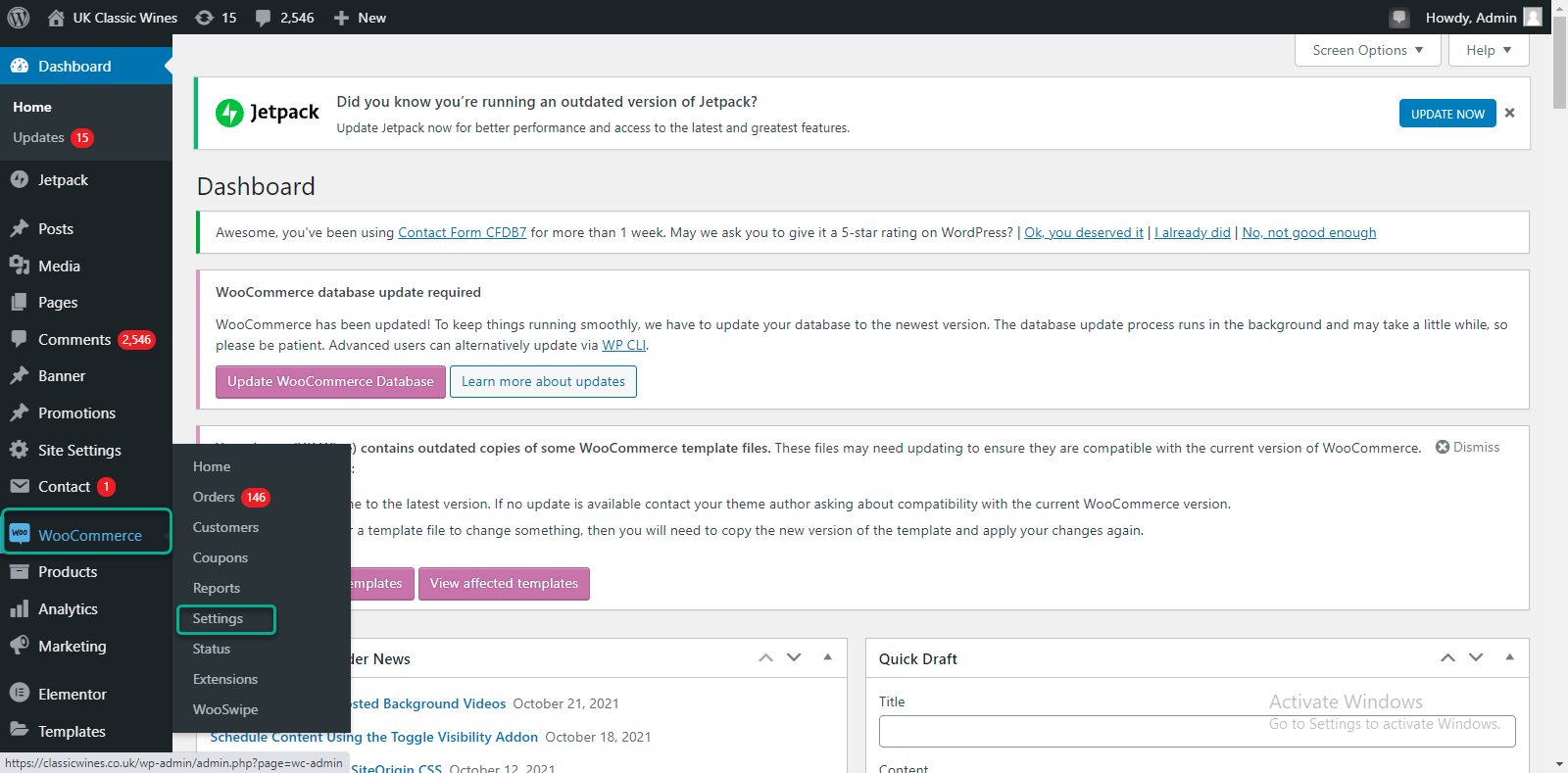Click the WooCommerce woo icon
Viewport: 1568px width, 773px height.
[x=20, y=534]
